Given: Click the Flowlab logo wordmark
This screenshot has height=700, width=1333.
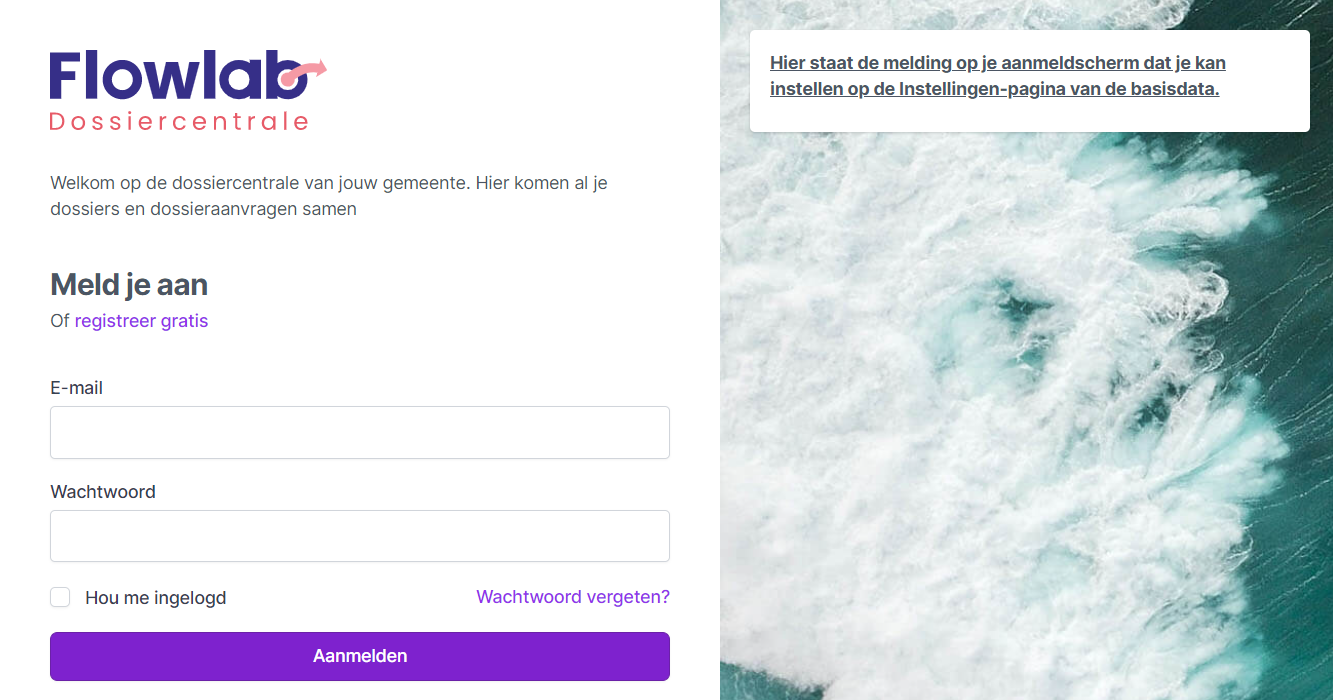Looking at the screenshot, I should tap(178, 76).
